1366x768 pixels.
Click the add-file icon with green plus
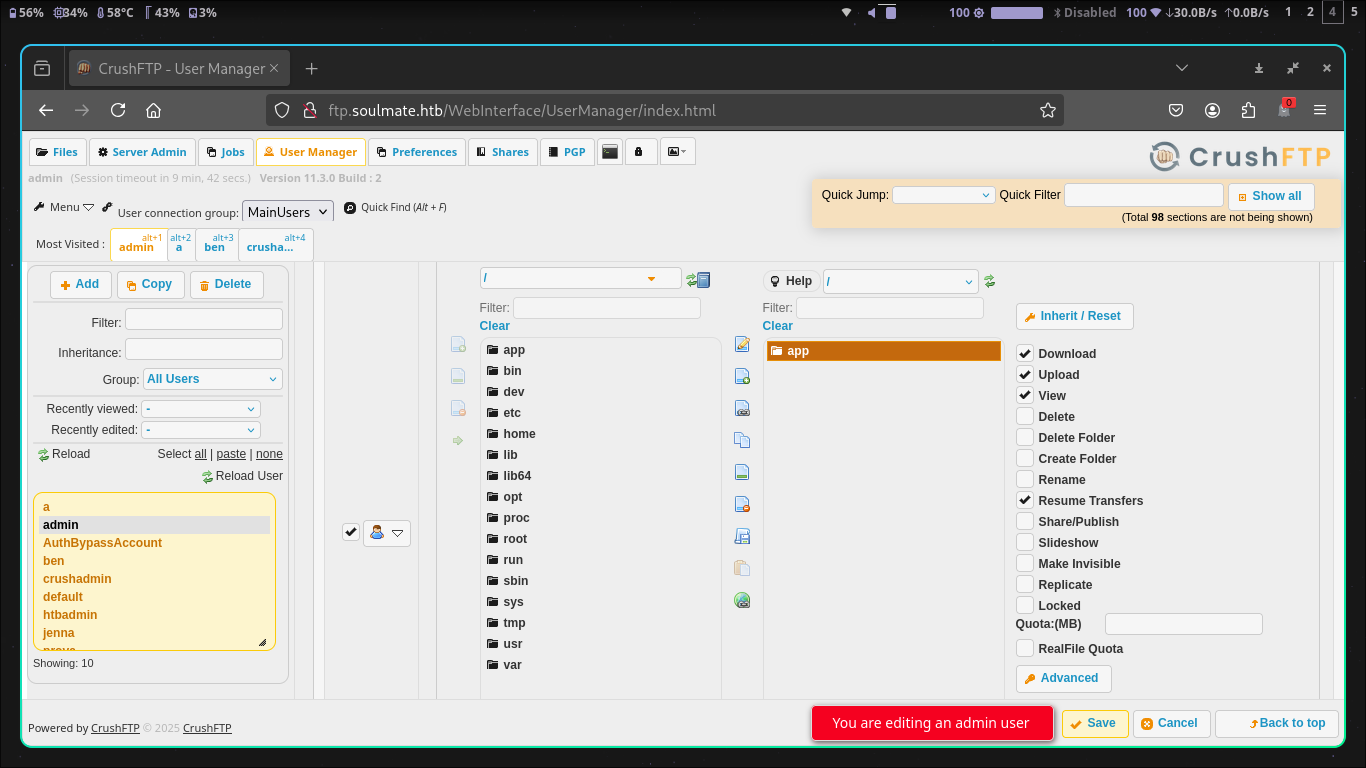(x=742, y=376)
